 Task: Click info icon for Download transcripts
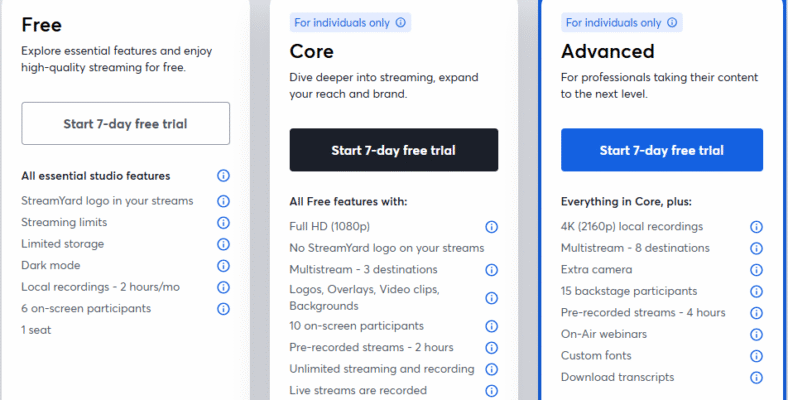tap(756, 377)
